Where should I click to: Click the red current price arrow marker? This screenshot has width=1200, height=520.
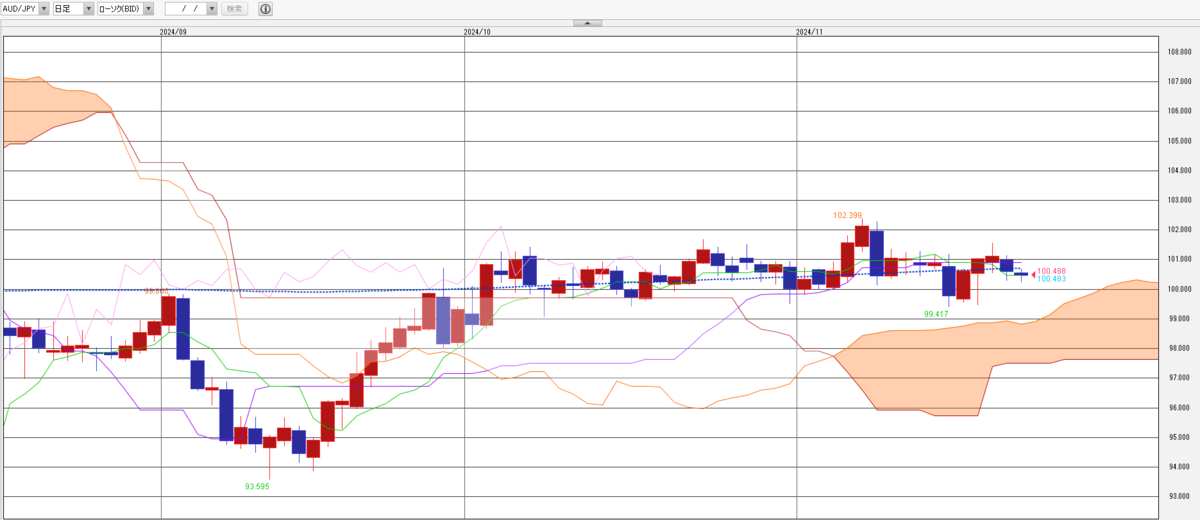pos(1033,273)
